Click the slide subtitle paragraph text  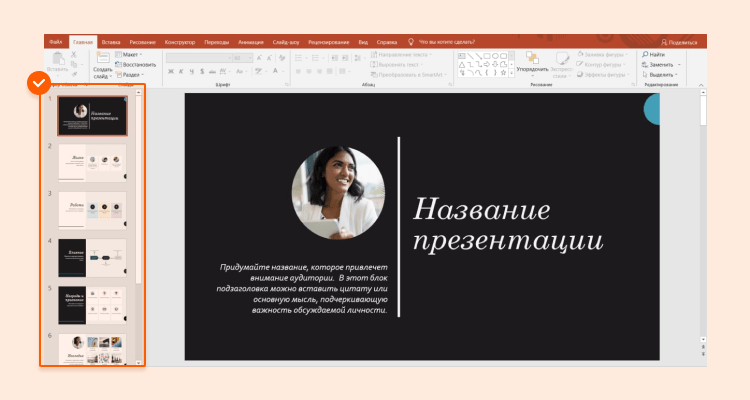(x=302, y=289)
